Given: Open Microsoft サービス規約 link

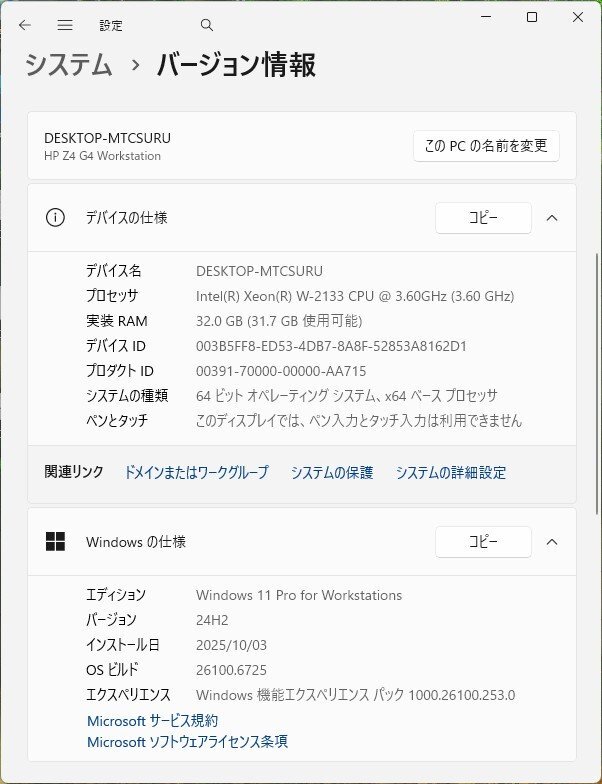Looking at the screenshot, I should click(152, 720).
